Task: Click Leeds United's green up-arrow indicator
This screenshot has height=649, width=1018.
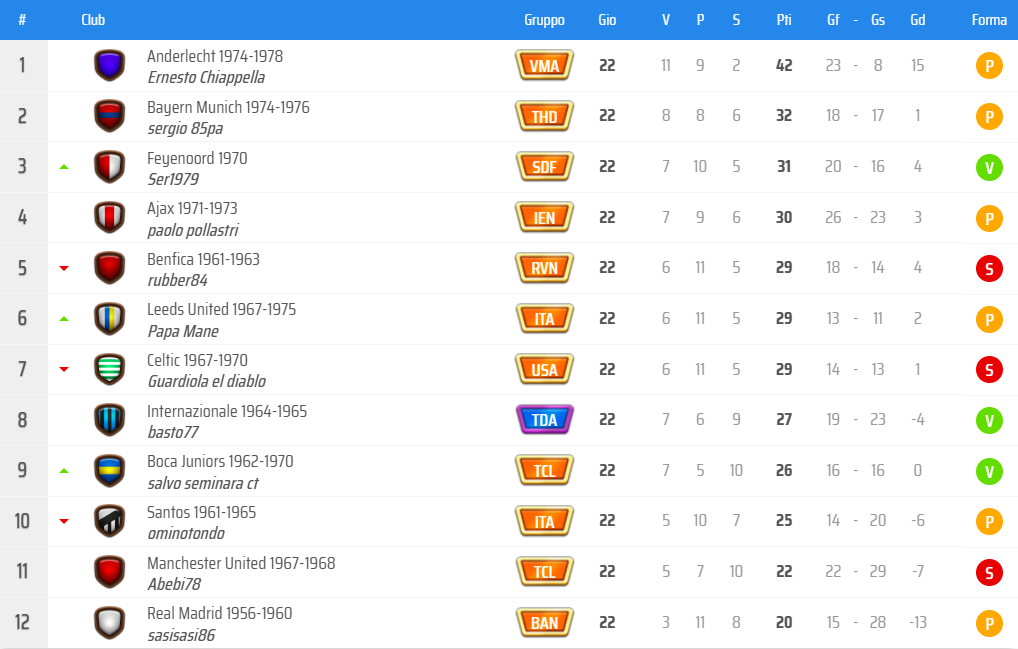Action: (64, 319)
